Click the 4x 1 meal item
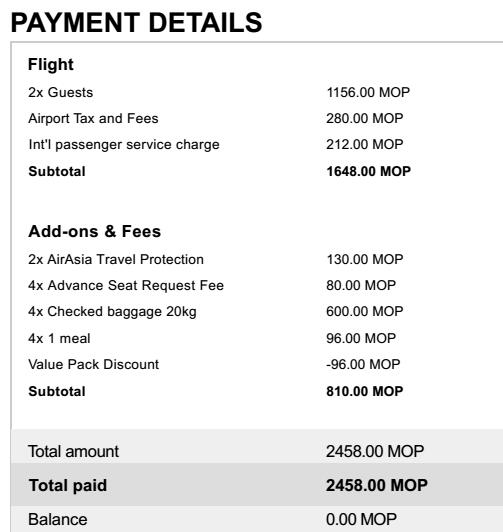The image size is (503, 532). (59, 338)
